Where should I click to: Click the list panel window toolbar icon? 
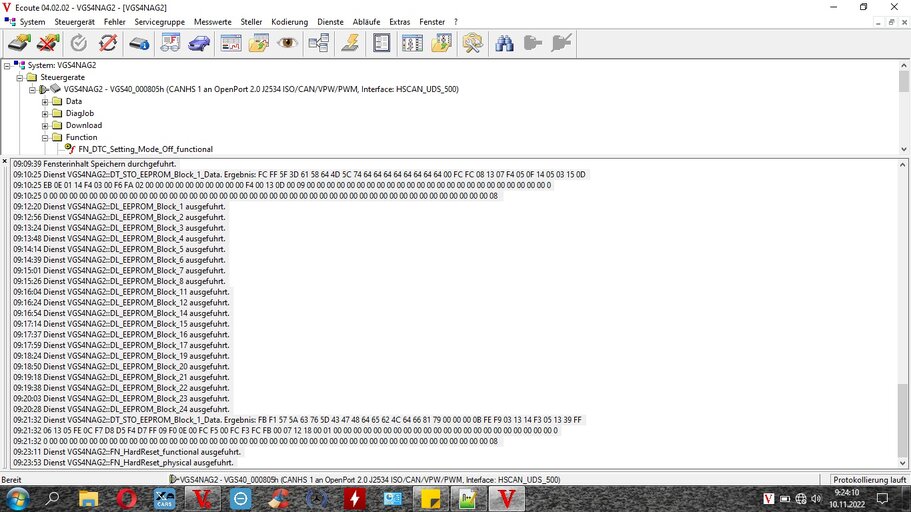click(x=381, y=43)
